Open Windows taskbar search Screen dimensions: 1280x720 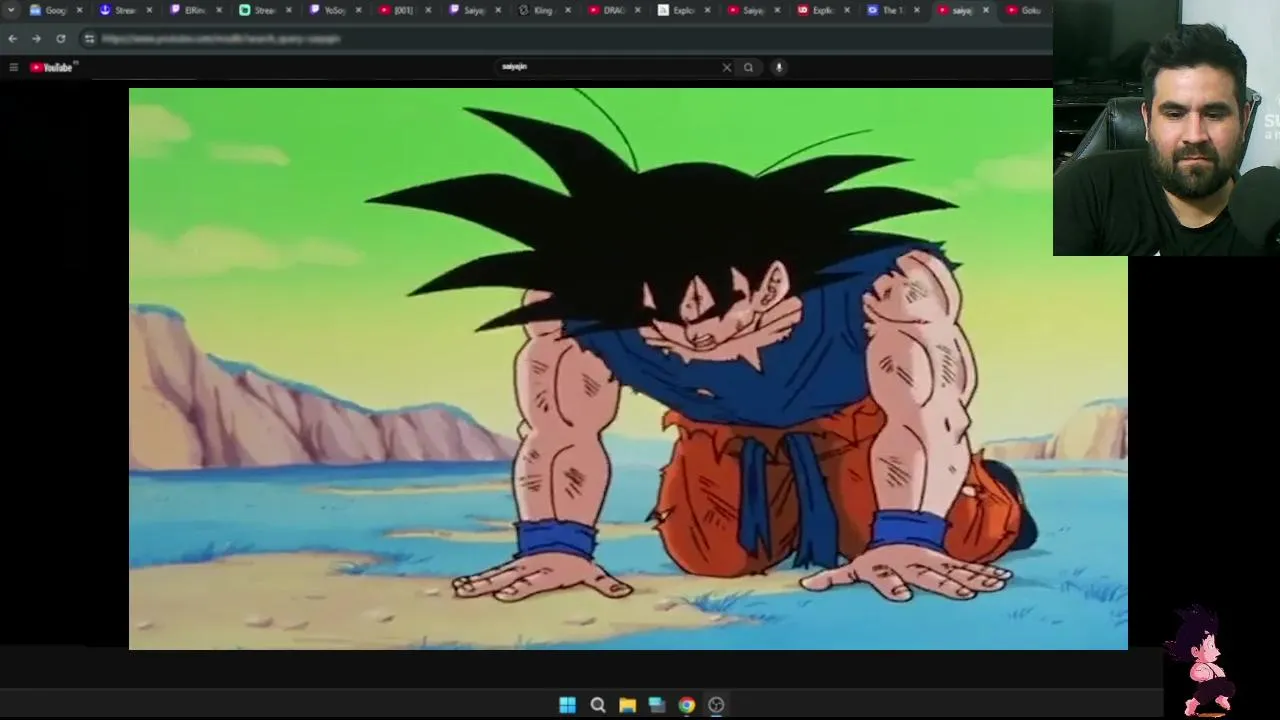(x=597, y=705)
